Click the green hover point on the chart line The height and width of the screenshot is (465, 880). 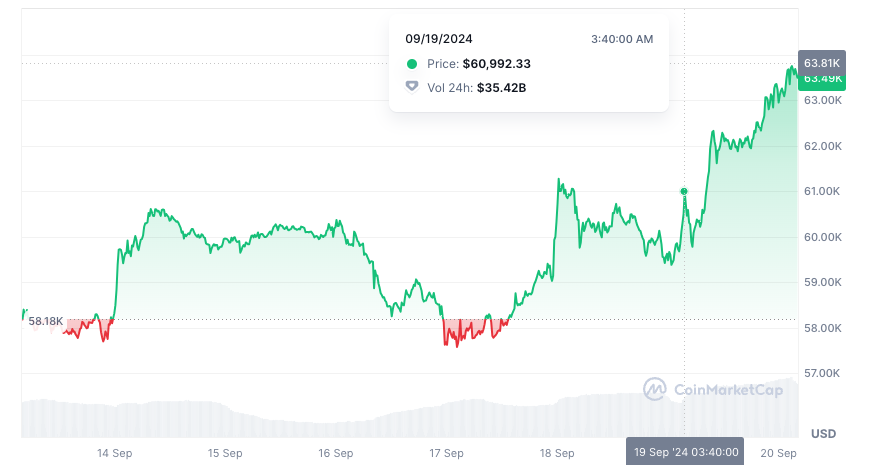pos(684,191)
